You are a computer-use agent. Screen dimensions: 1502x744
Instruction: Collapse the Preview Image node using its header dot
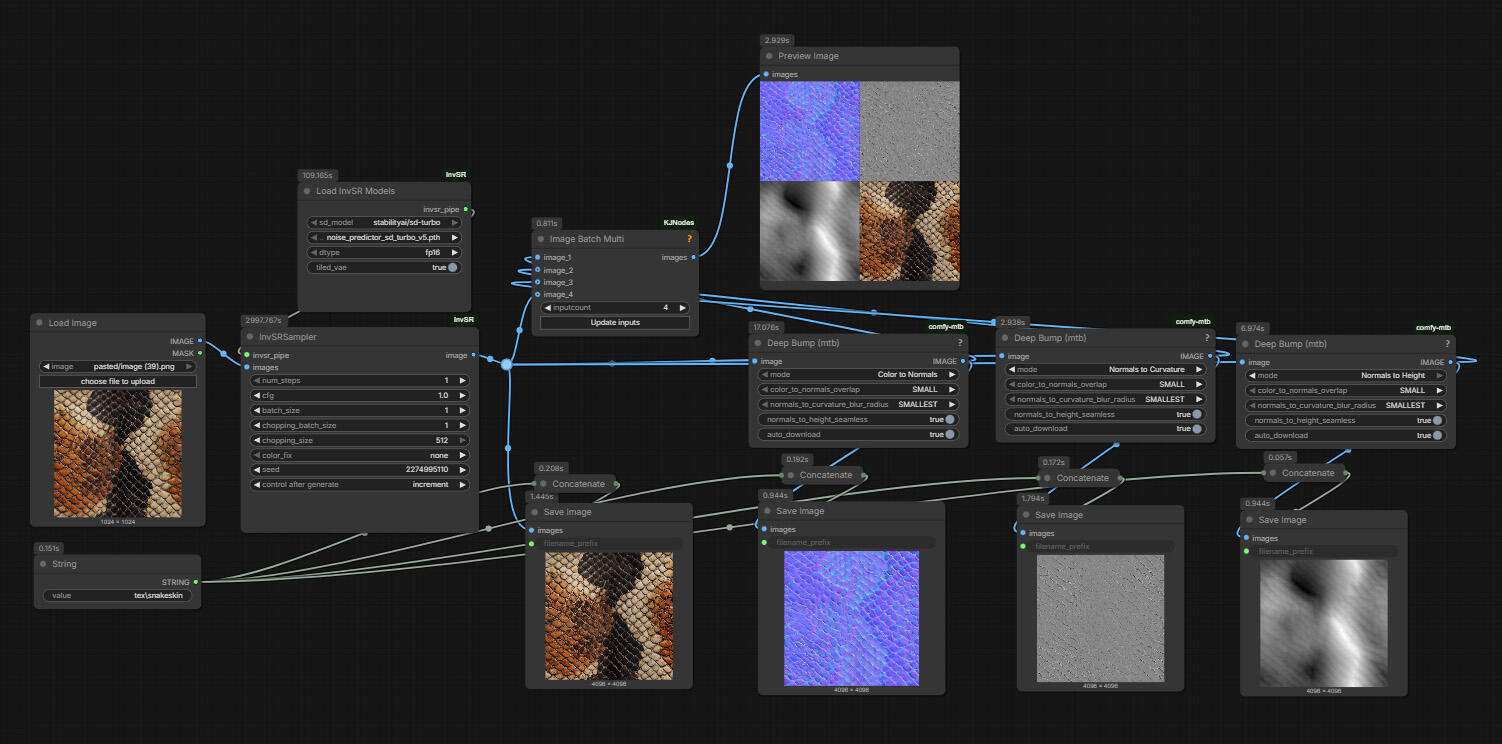click(x=769, y=56)
